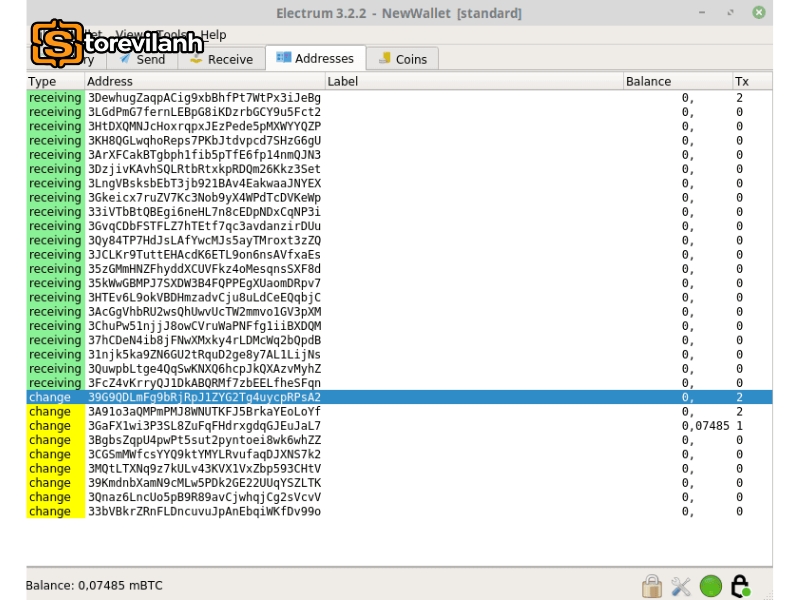Select address 31njk5ka9ZN6GU2tRquD2ge8y7AL1LijNs
Viewport: 800px width, 600px height.
204,355
